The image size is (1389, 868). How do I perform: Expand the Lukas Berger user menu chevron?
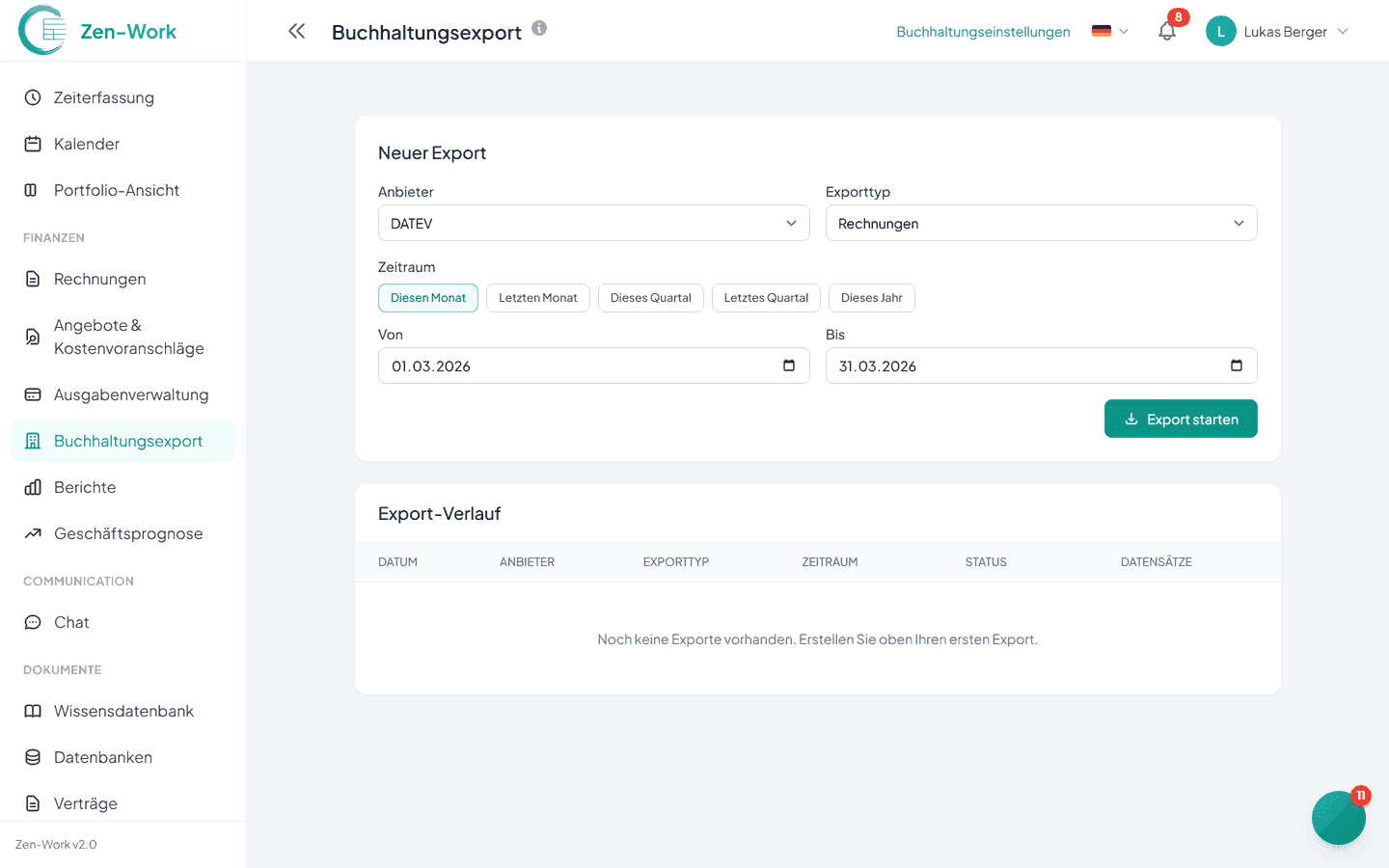[x=1343, y=31]
